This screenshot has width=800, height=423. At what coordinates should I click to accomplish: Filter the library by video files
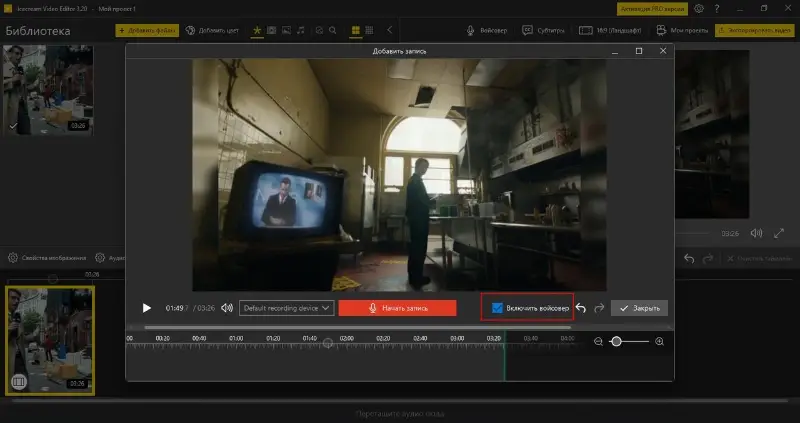click(271, 31)
